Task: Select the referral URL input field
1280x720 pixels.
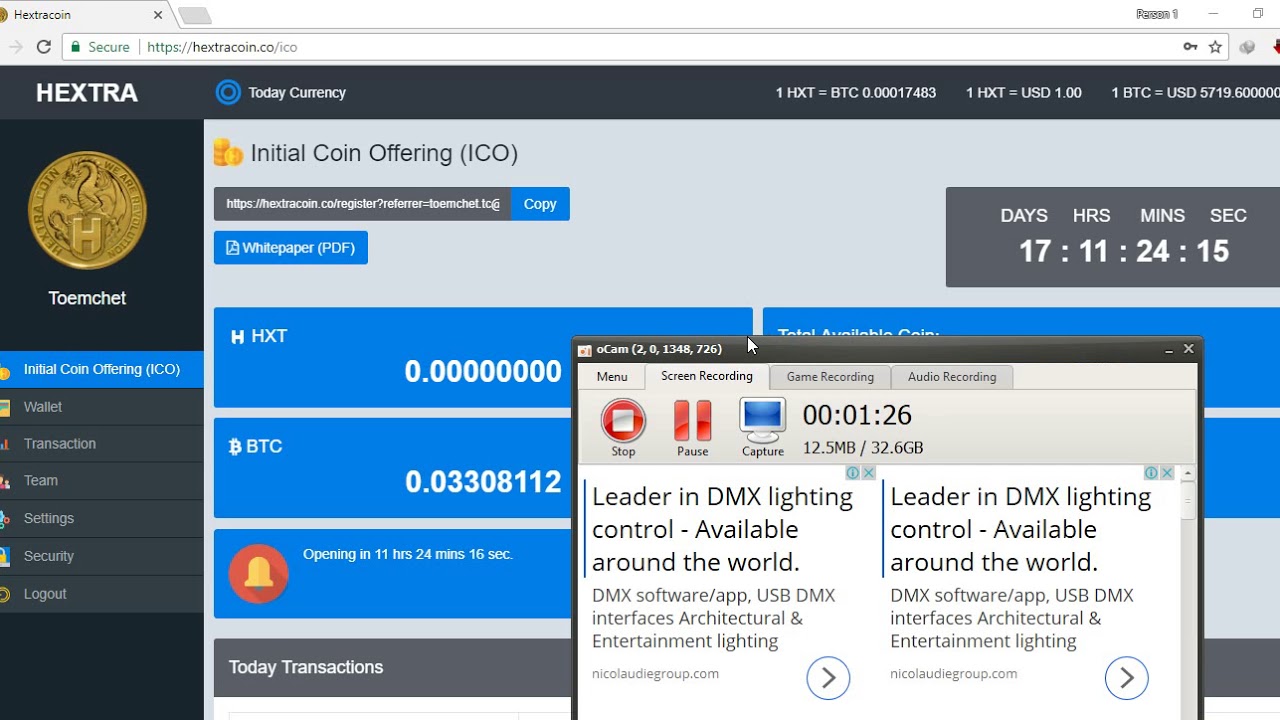Action: (362, 204)
